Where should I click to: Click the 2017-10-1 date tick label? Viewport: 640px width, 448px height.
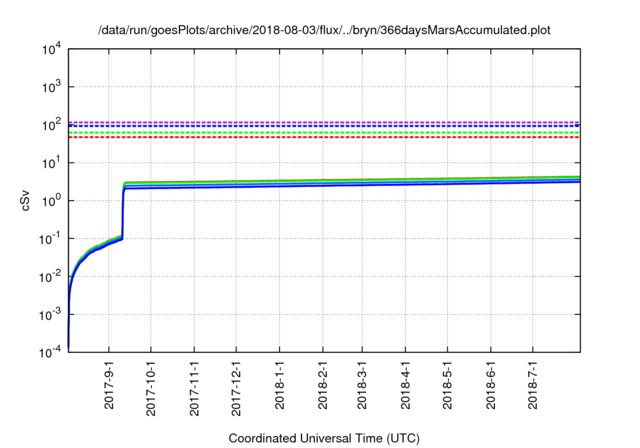coord(151,388)
